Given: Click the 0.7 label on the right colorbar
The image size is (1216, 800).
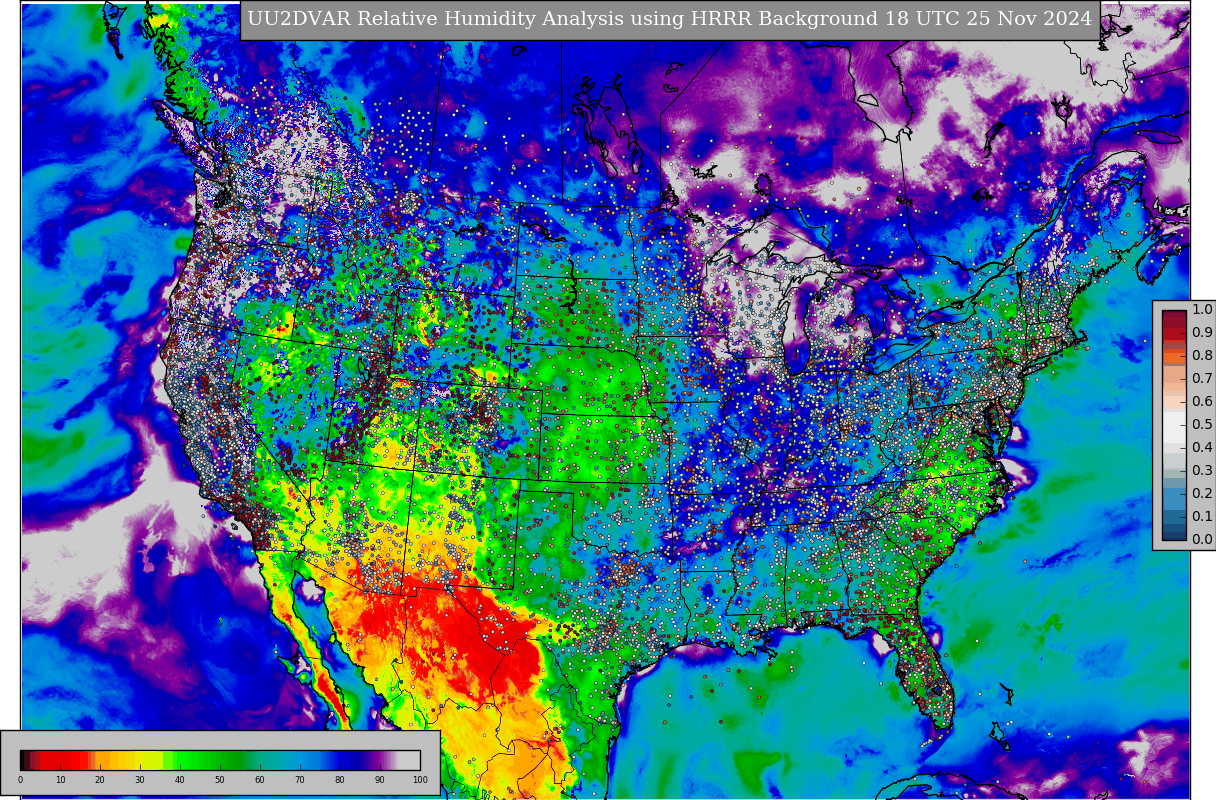Looking at the screenshot, I should (1202, 379).
